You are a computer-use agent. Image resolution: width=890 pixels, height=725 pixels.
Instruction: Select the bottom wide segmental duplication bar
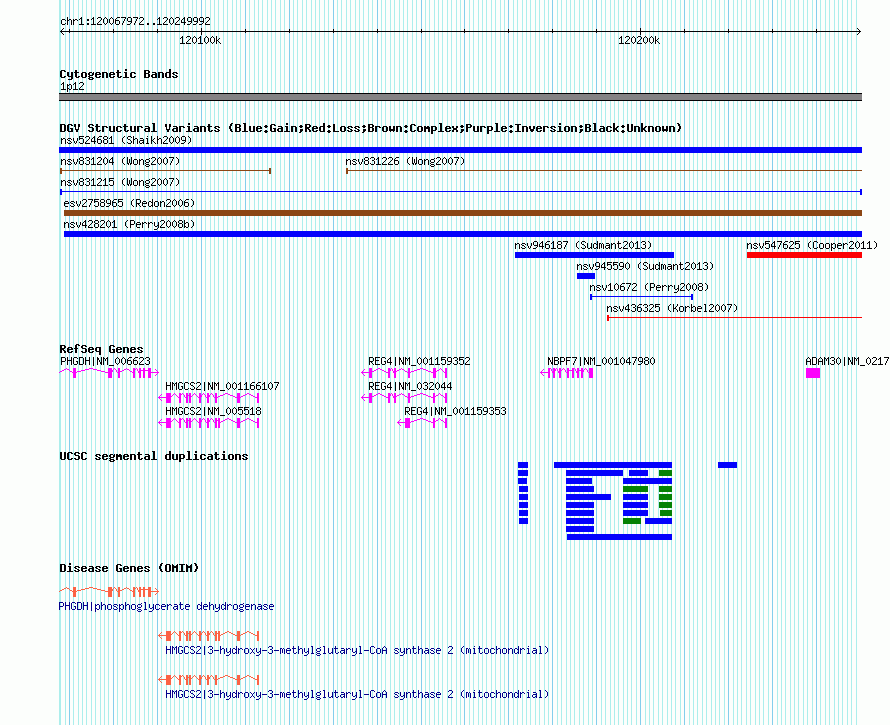click(x=619, y=537)
